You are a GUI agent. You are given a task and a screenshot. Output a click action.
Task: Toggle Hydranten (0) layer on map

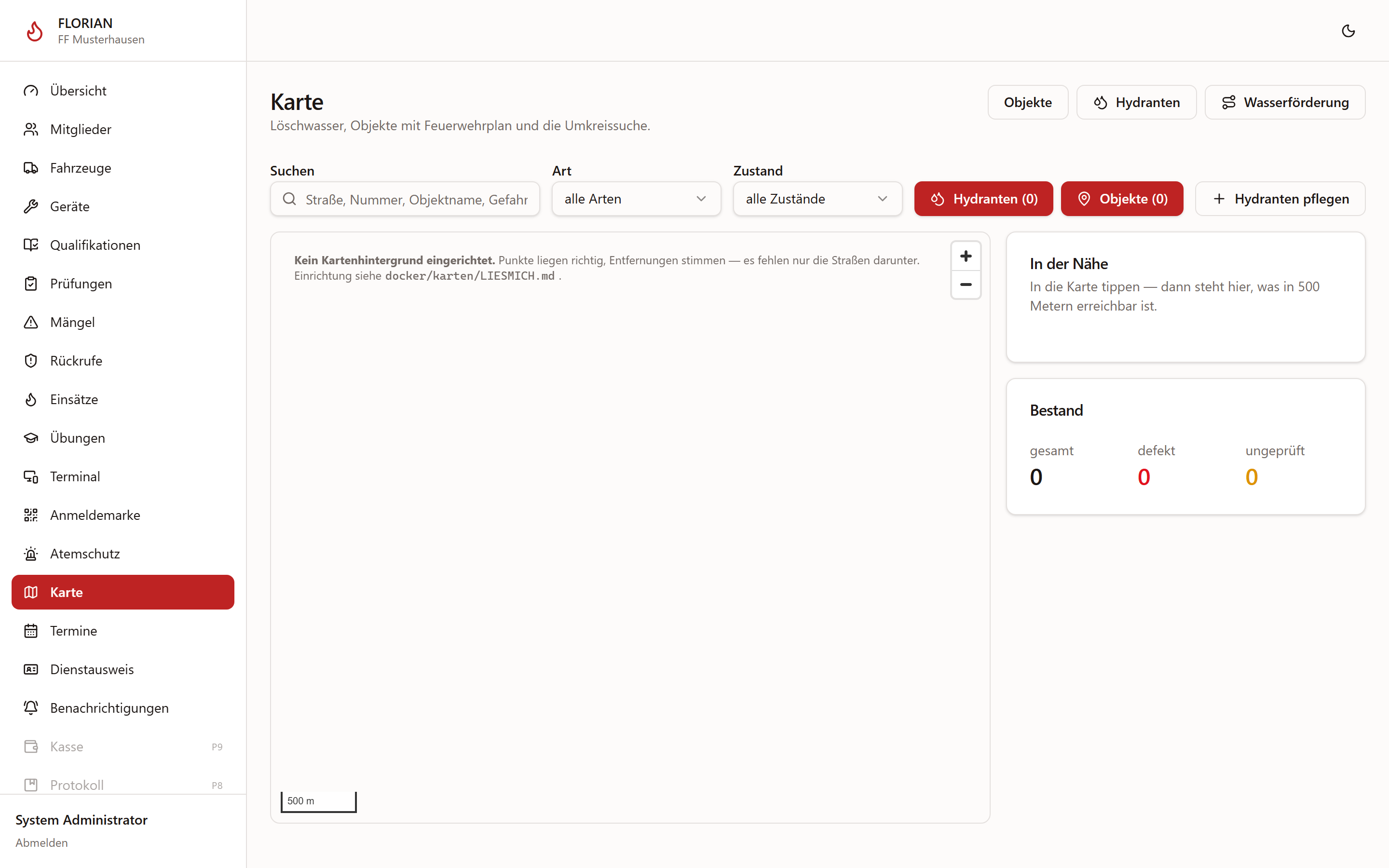pyautogui.click(x=983, y=199)
